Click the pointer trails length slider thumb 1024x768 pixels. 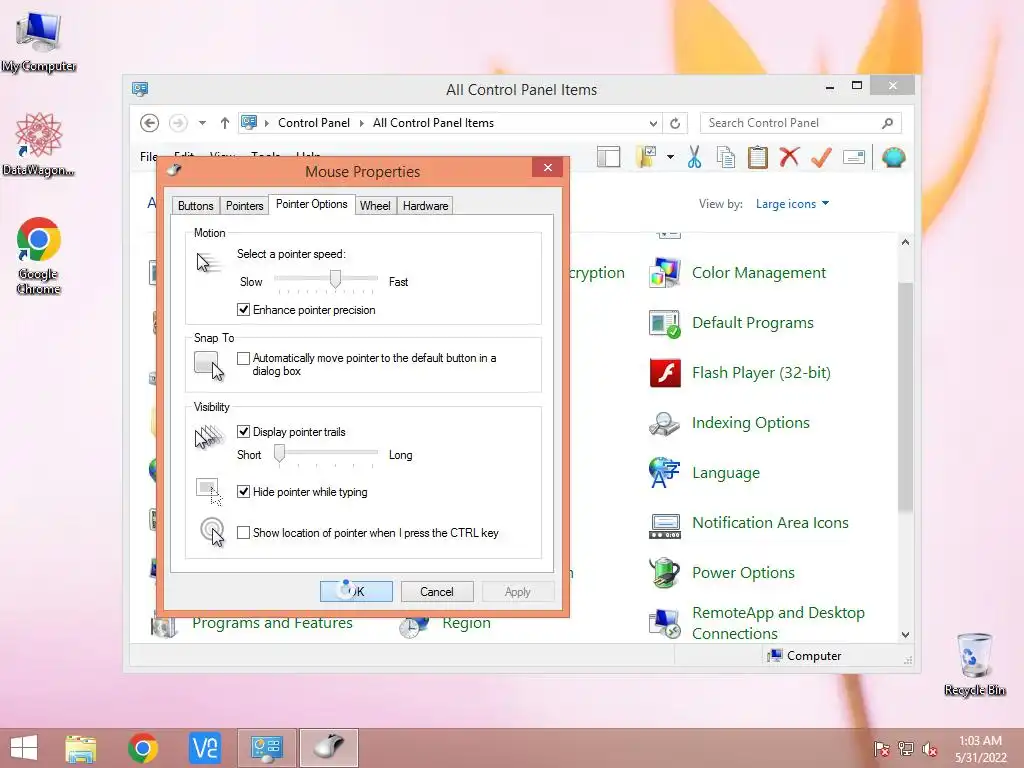(x=280, y=453)
